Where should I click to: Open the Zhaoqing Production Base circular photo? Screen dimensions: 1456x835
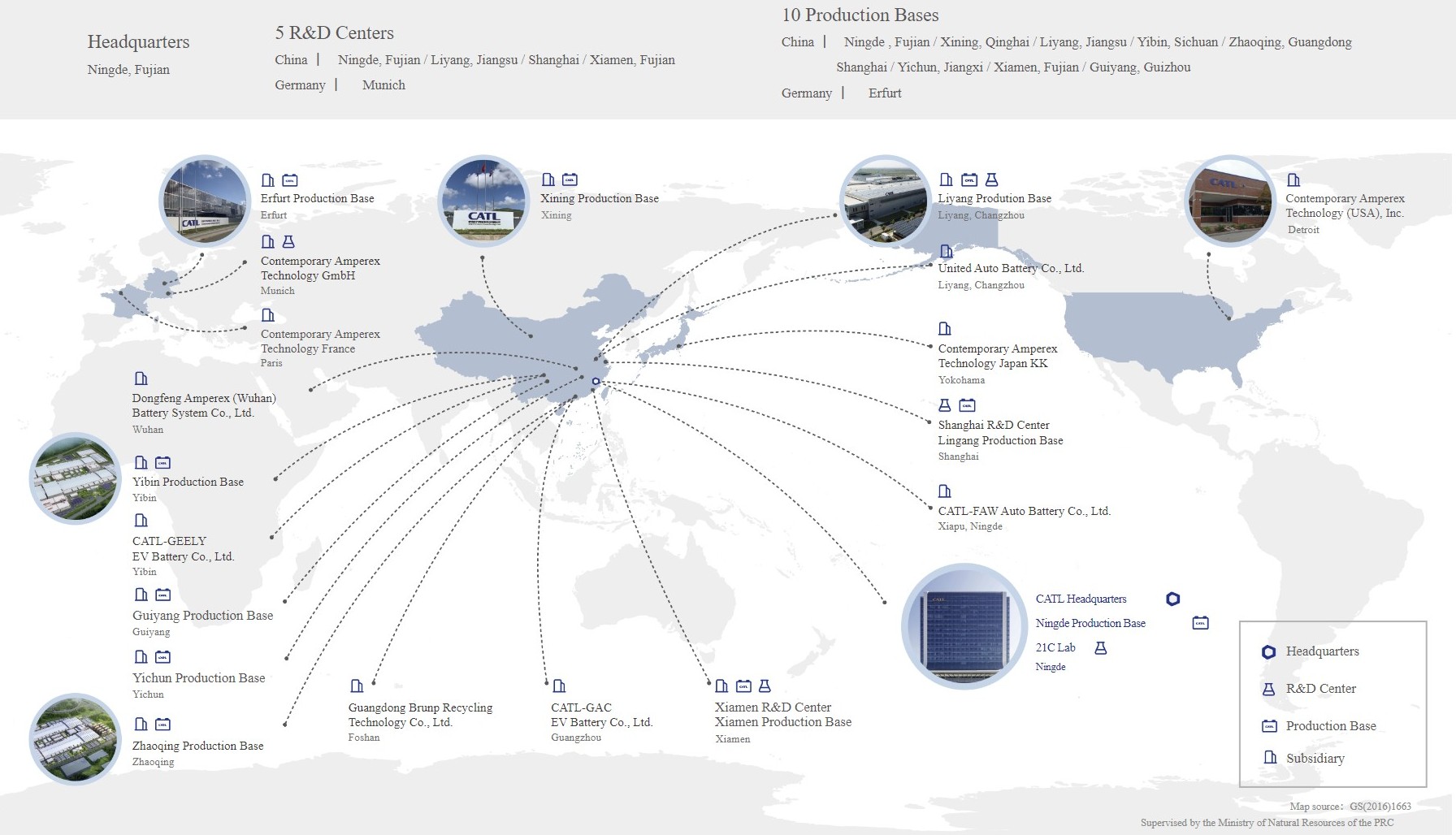coord(75,739)
